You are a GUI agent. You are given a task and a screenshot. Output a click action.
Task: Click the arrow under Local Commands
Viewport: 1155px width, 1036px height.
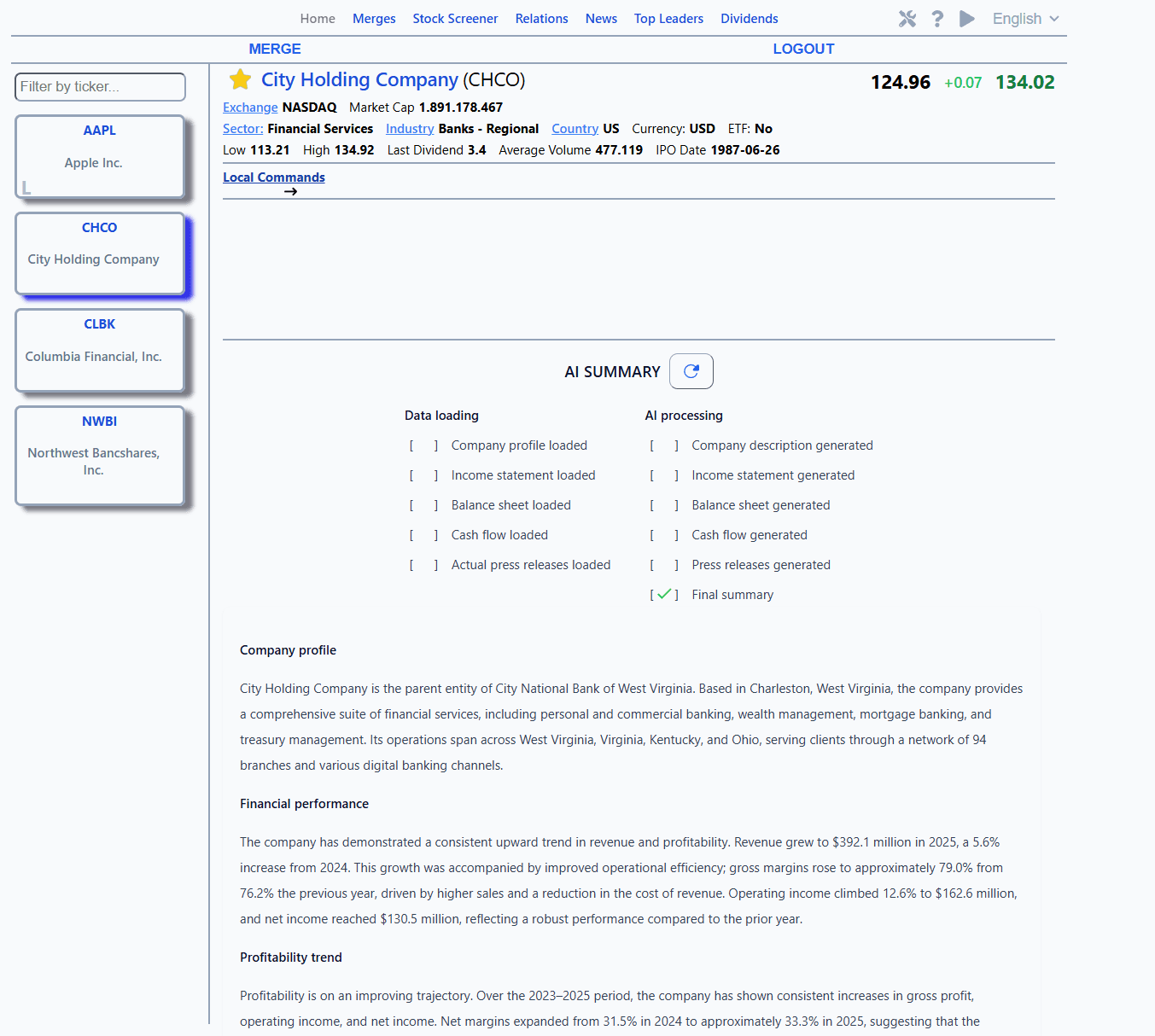coord(290,192)
